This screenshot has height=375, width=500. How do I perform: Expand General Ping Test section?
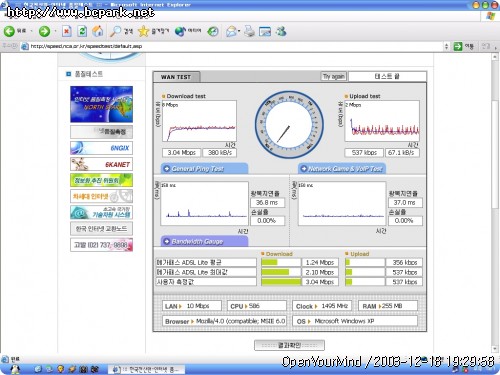204,169
